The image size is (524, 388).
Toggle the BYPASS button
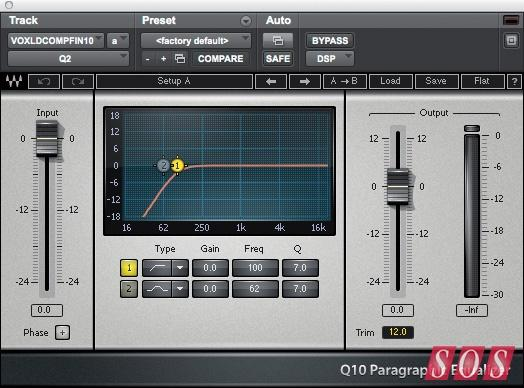click(330, 41)
